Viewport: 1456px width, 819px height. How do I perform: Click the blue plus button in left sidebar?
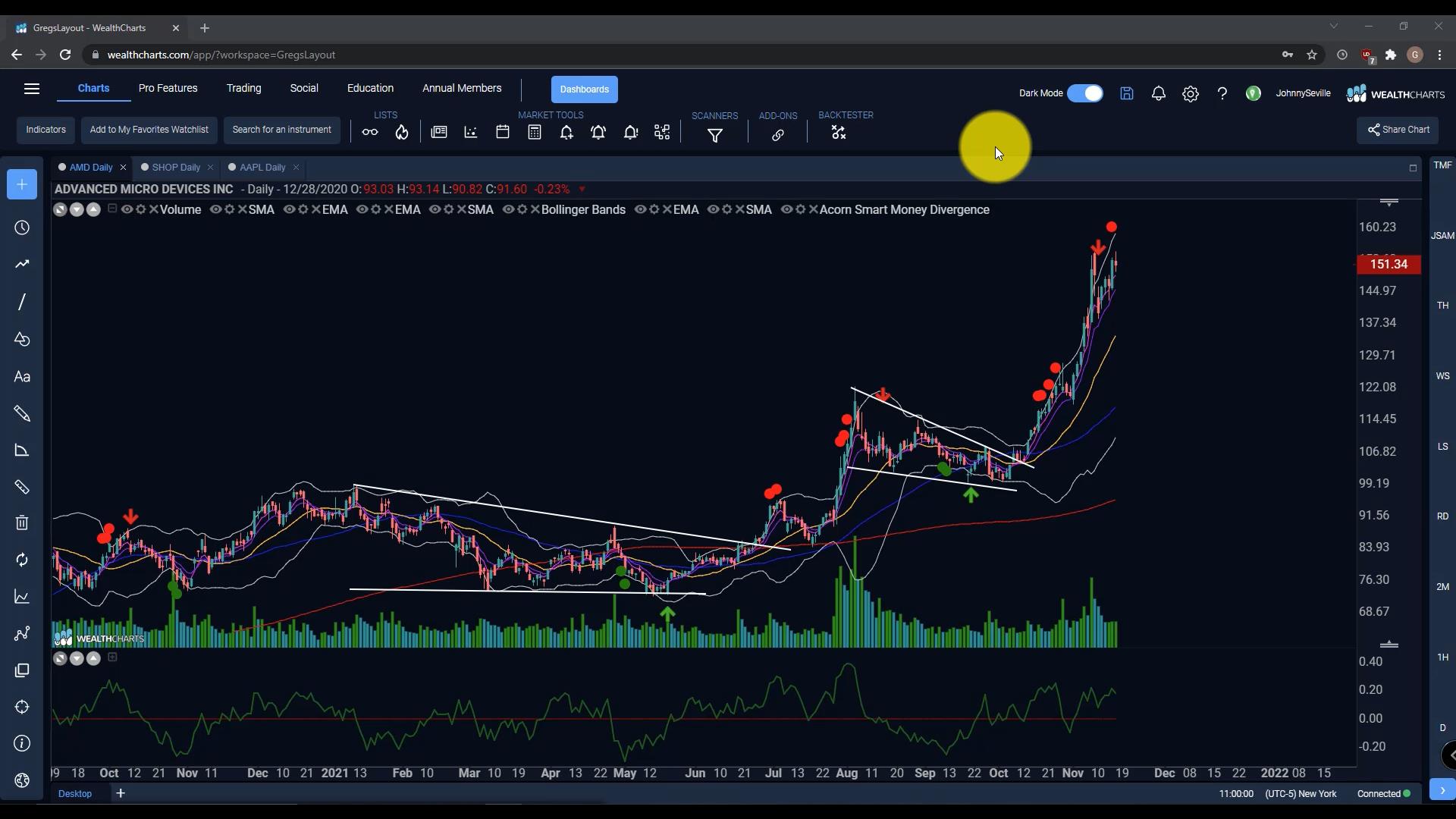pos(22,184)
